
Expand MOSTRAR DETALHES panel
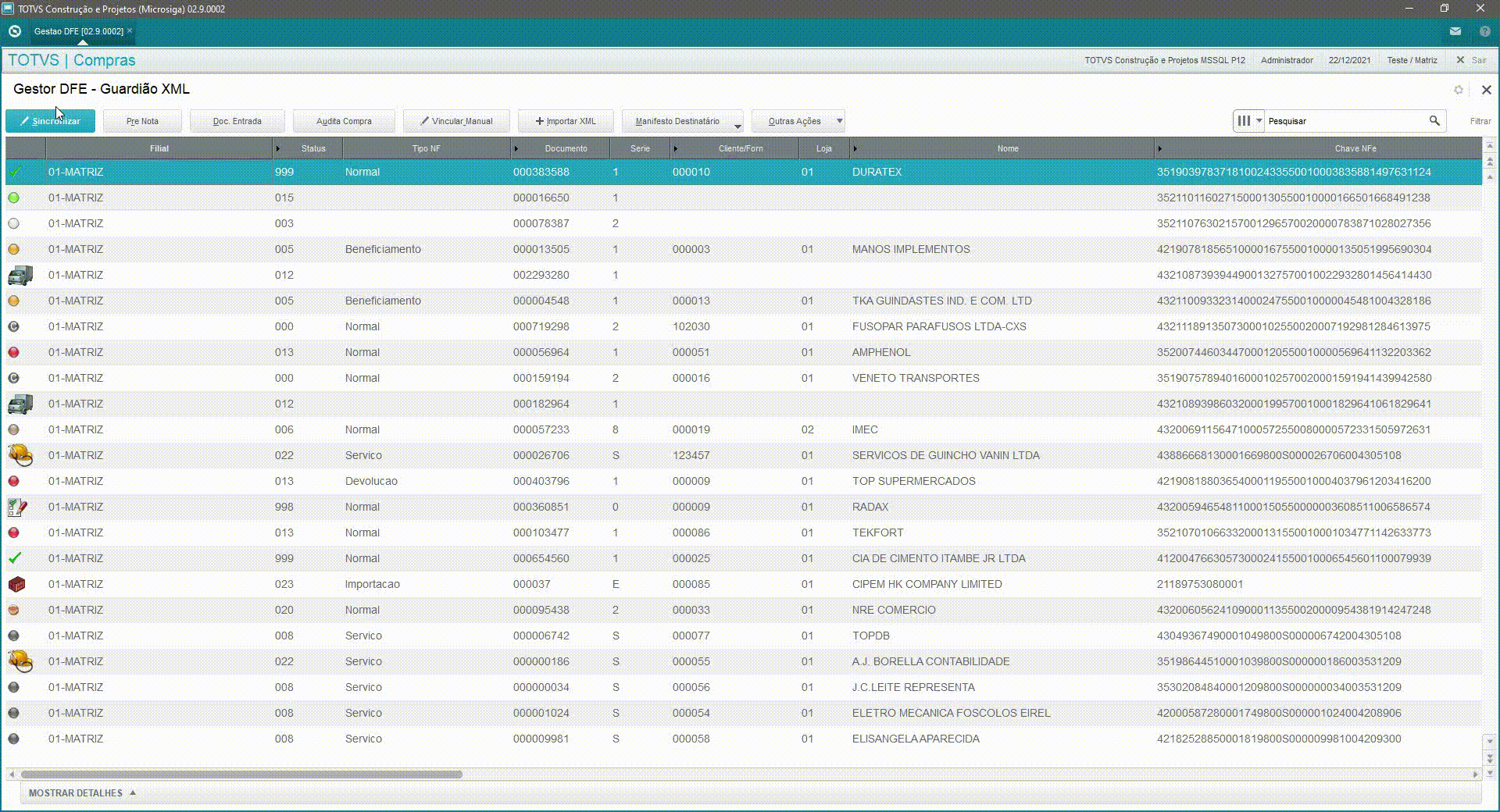tap(82, 793)
